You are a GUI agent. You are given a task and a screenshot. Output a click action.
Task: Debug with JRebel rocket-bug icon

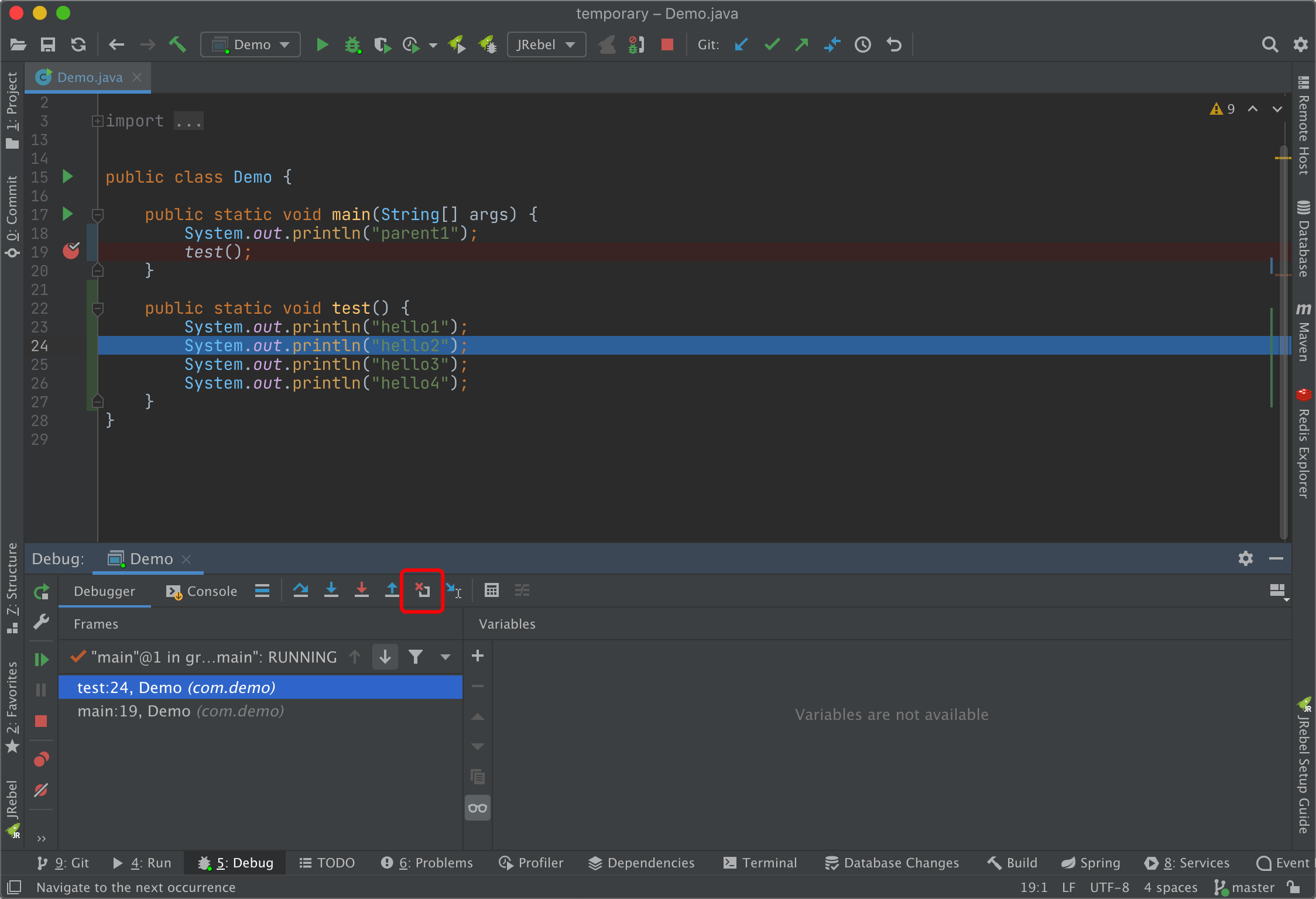tap(487, 44)
